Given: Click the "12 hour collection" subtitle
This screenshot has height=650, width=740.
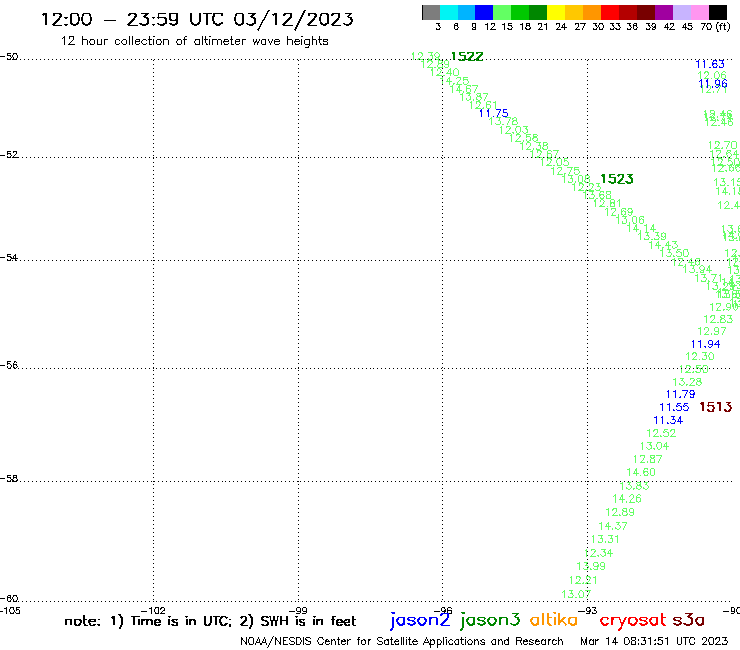Looking at the screenshot, I should [x=194, y=41].
